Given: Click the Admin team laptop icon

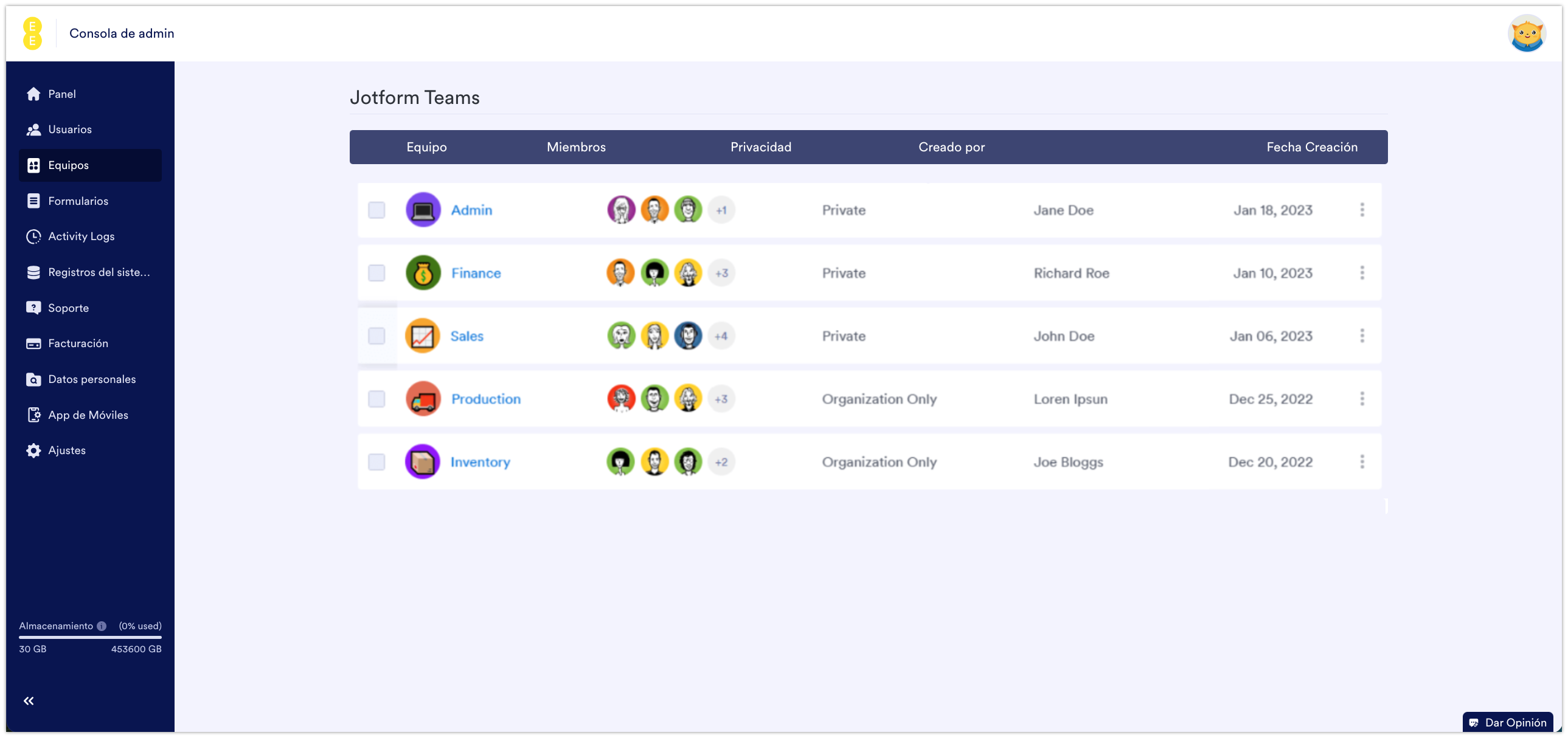Looking at the screenshot, I should click(423, 210).
